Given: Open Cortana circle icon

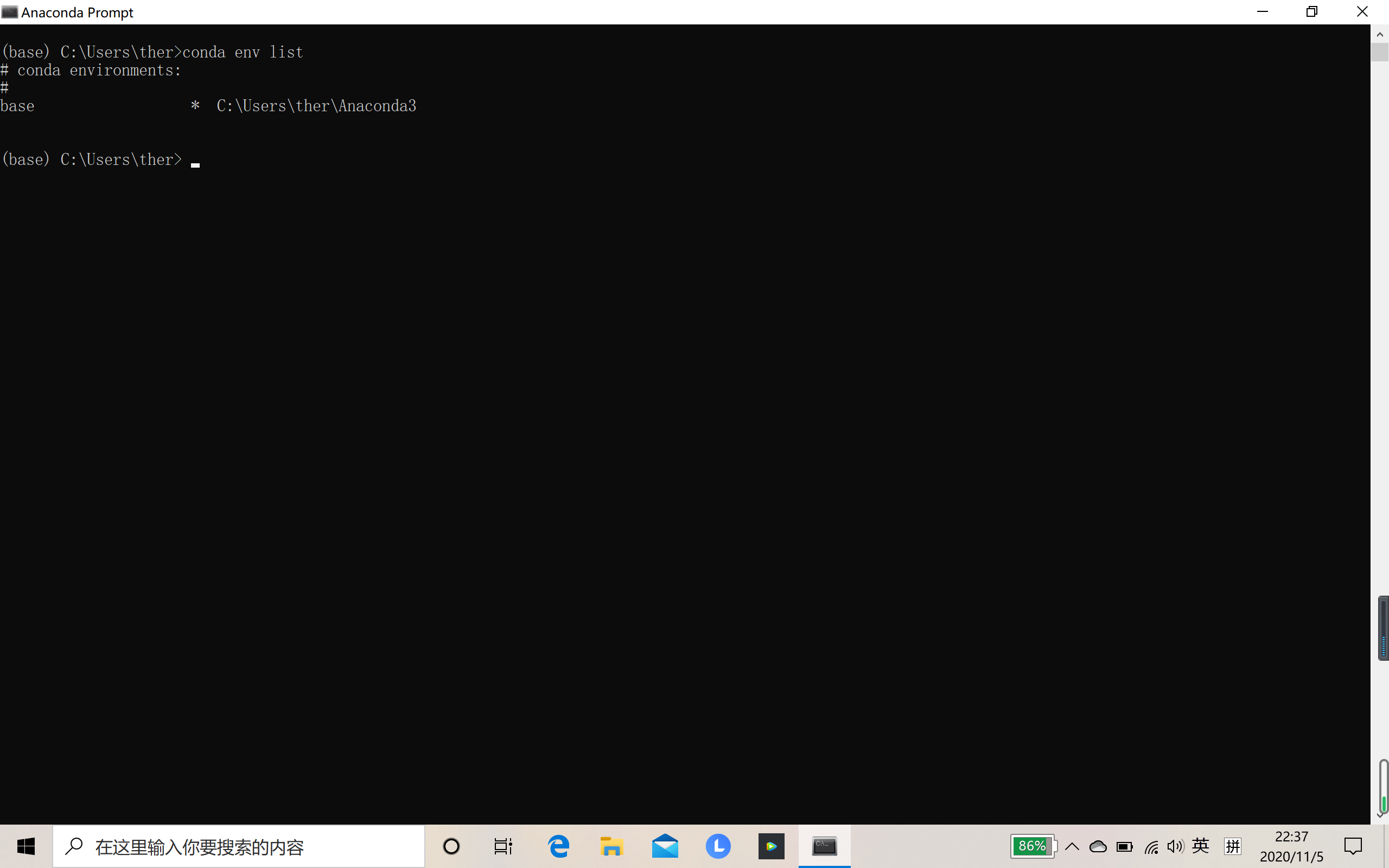Looking at the screenshot, I should (x=452, y=846).
